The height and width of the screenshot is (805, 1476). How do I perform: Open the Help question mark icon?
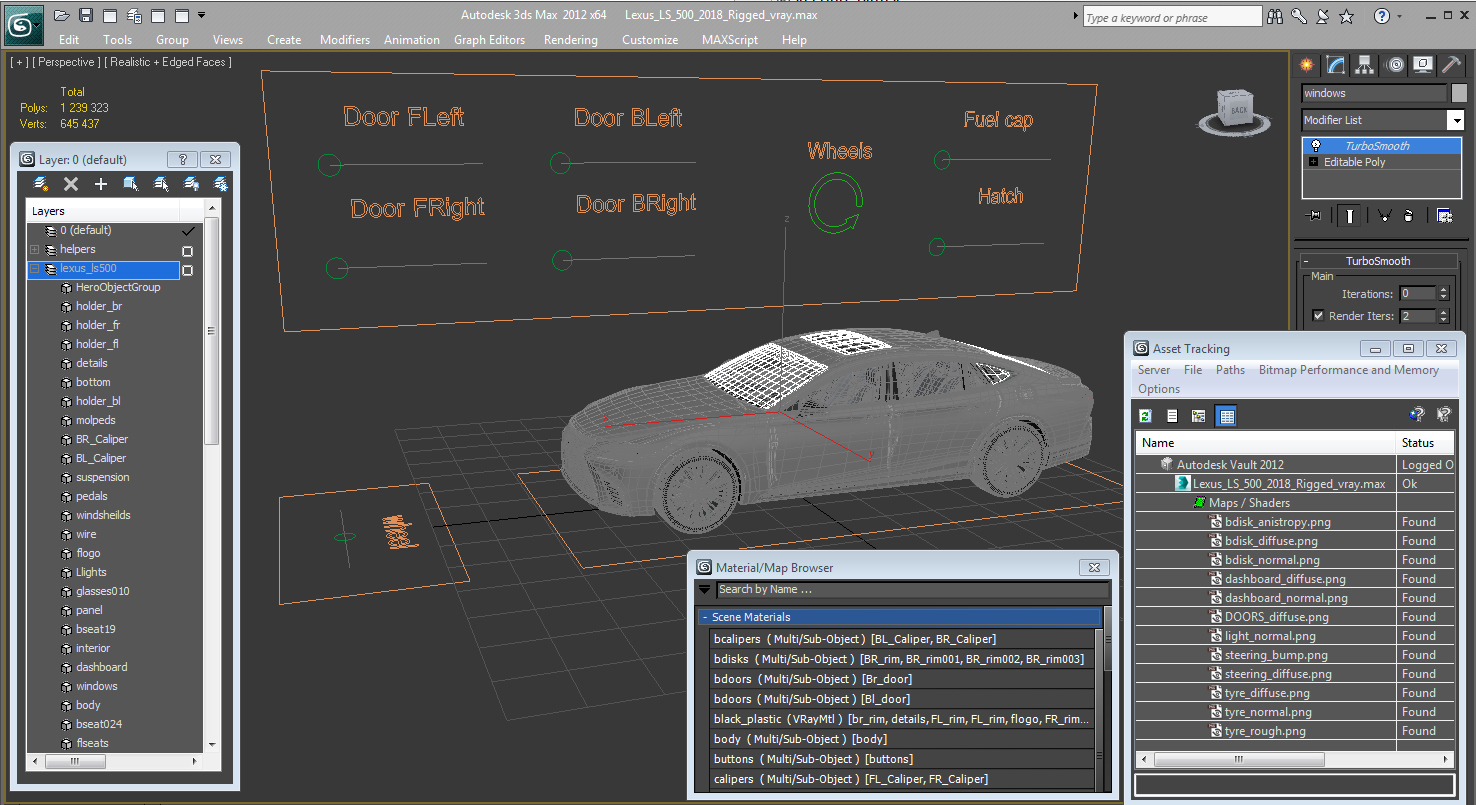[x=1382, y=16]
